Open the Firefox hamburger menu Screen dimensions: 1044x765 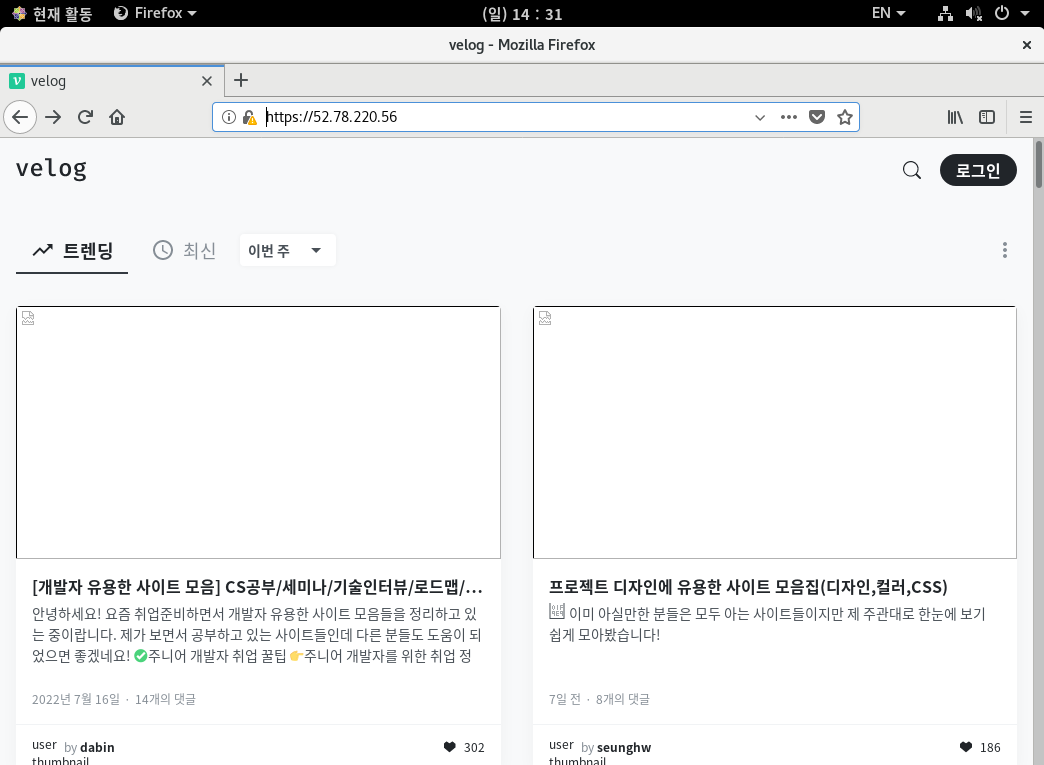pos(1025,117)
